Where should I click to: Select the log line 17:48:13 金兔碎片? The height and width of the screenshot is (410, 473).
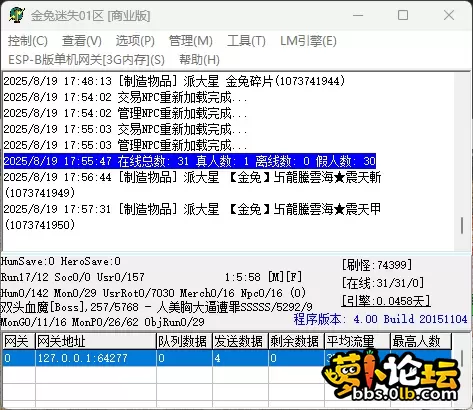pos(174,81)
